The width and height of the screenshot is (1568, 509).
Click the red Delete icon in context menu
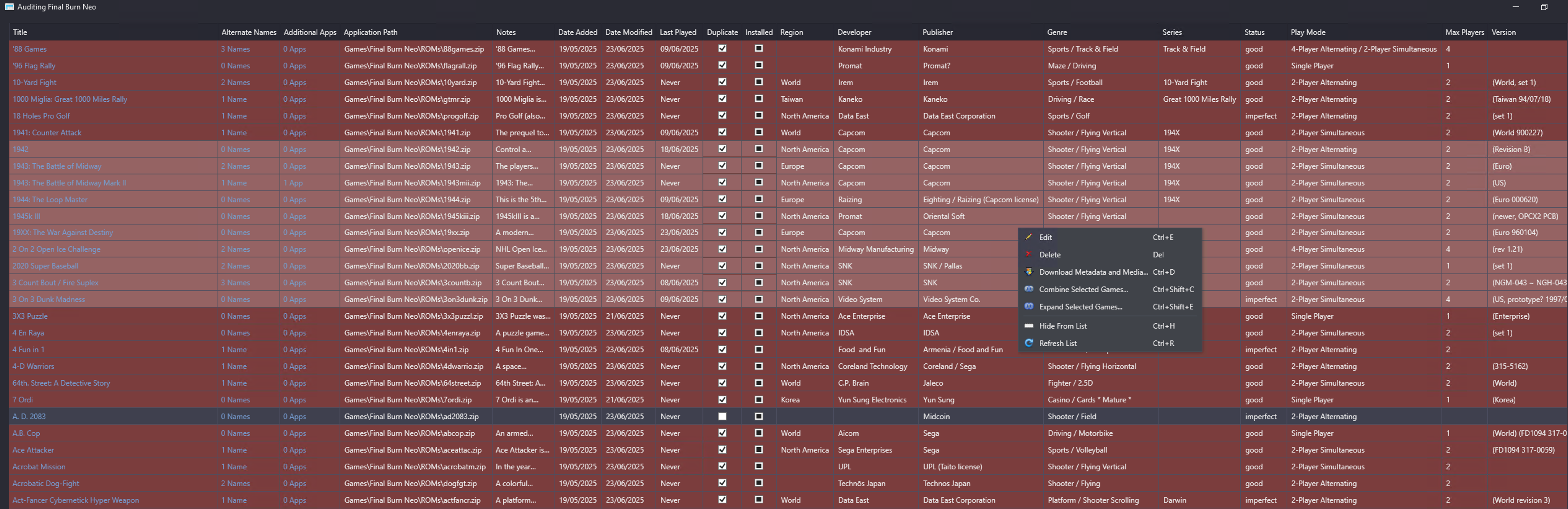(1029, 254)
